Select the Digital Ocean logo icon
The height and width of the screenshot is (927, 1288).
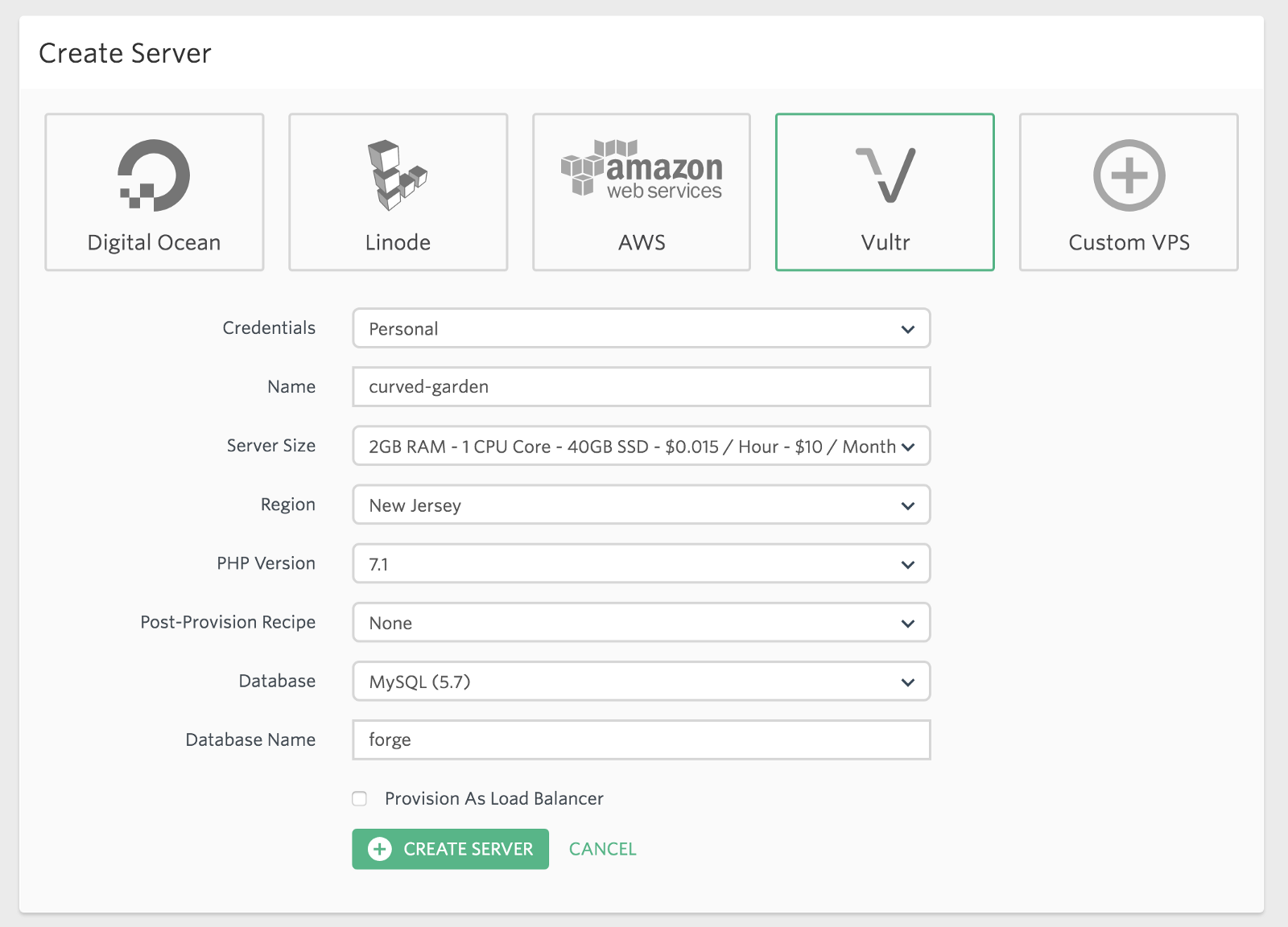pyautogui.click(x=154, y=175)
